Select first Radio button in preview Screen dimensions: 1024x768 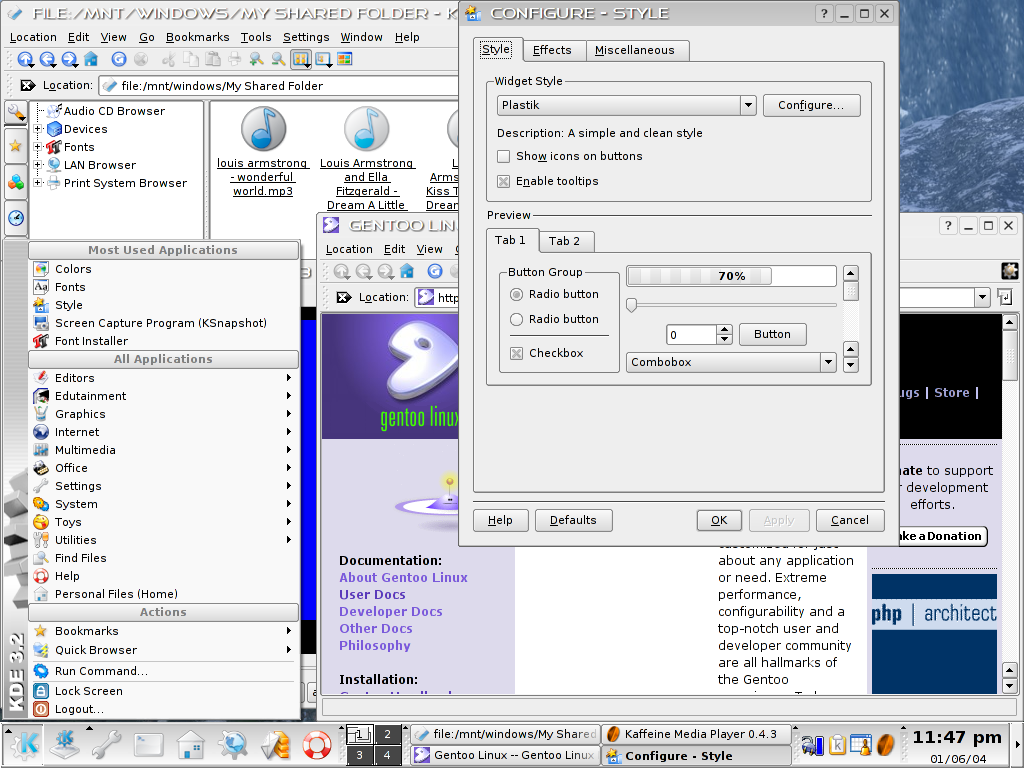pyautogui.click(x=517, y=295)
